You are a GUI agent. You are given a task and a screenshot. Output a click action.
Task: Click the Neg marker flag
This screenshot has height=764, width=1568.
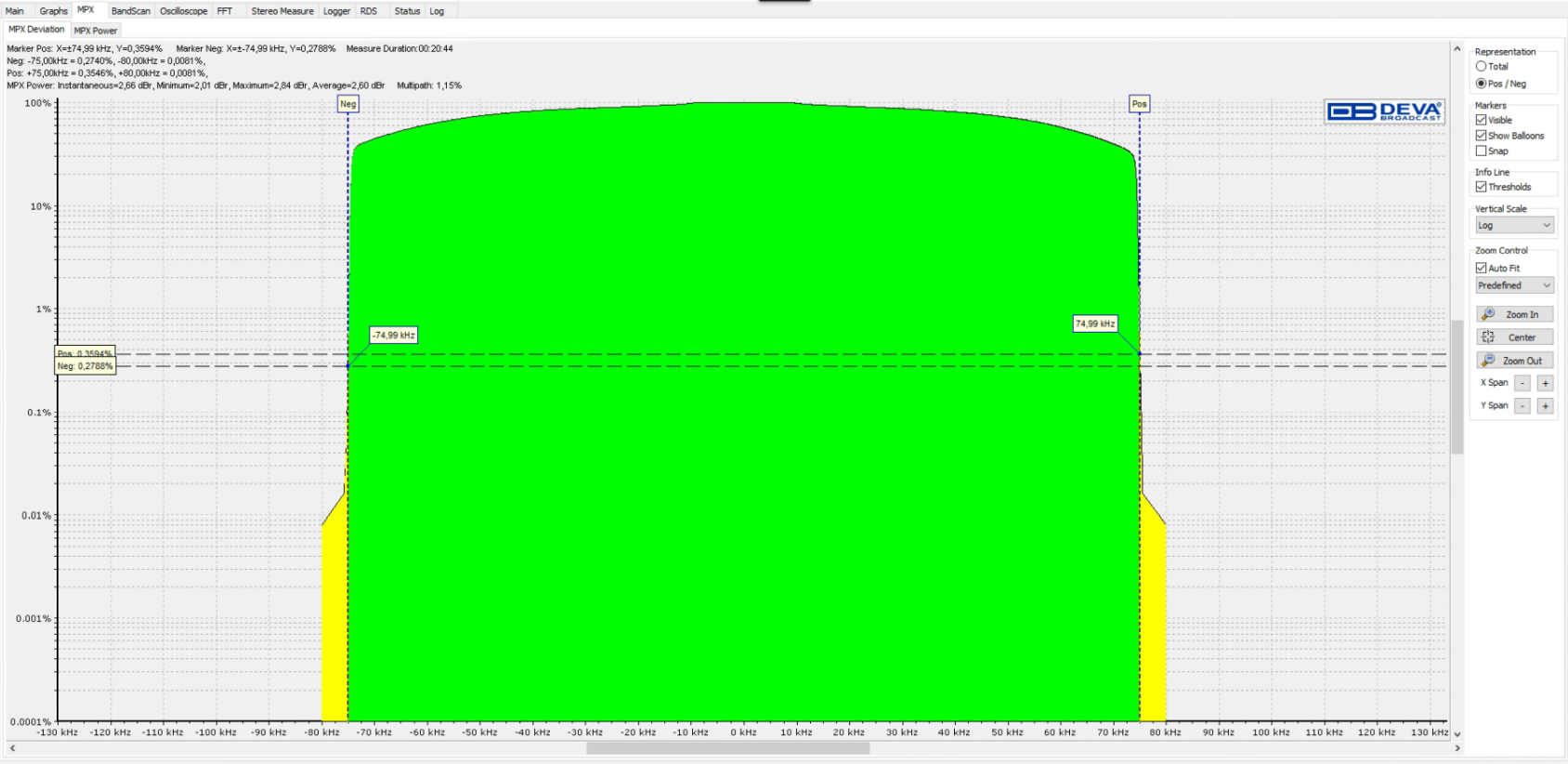pos(348,104)
